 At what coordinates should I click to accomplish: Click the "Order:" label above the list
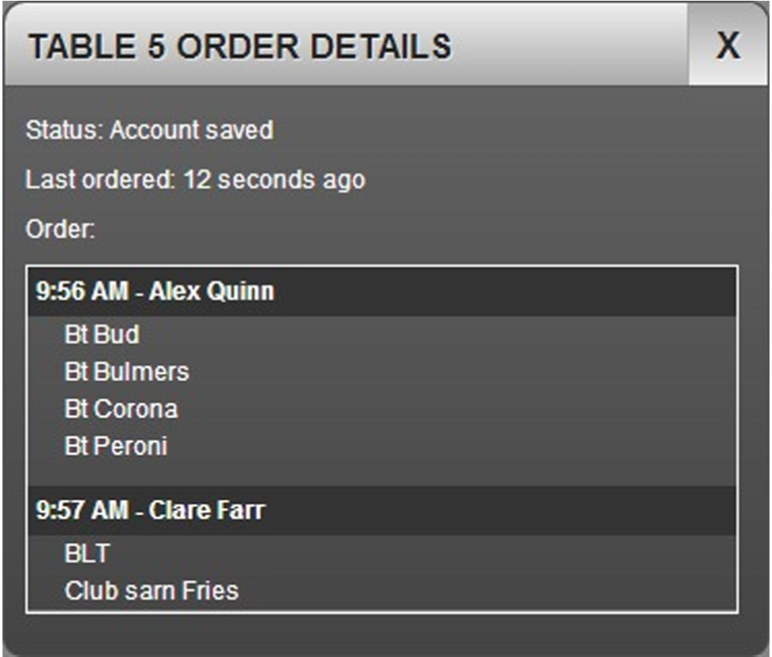[60, 230]
